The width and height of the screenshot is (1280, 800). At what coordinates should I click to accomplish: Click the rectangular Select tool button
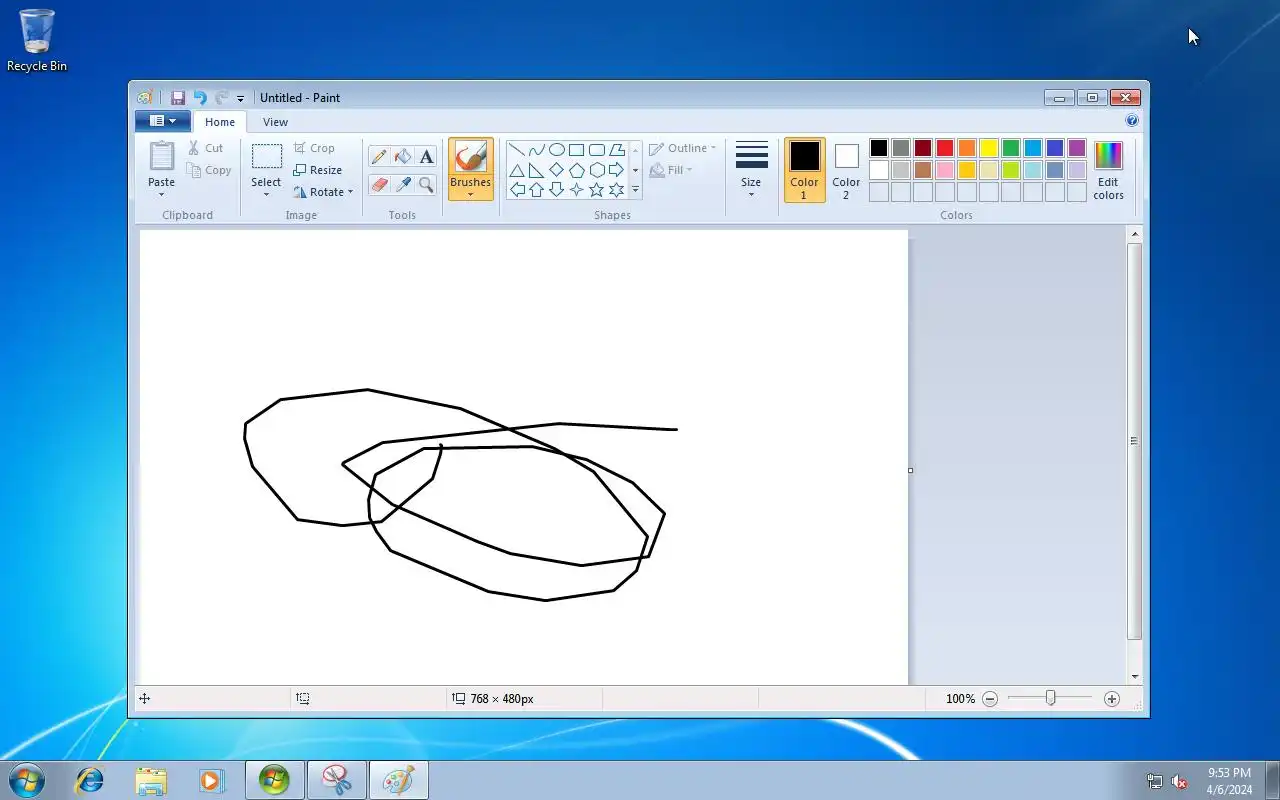point(266,157)
